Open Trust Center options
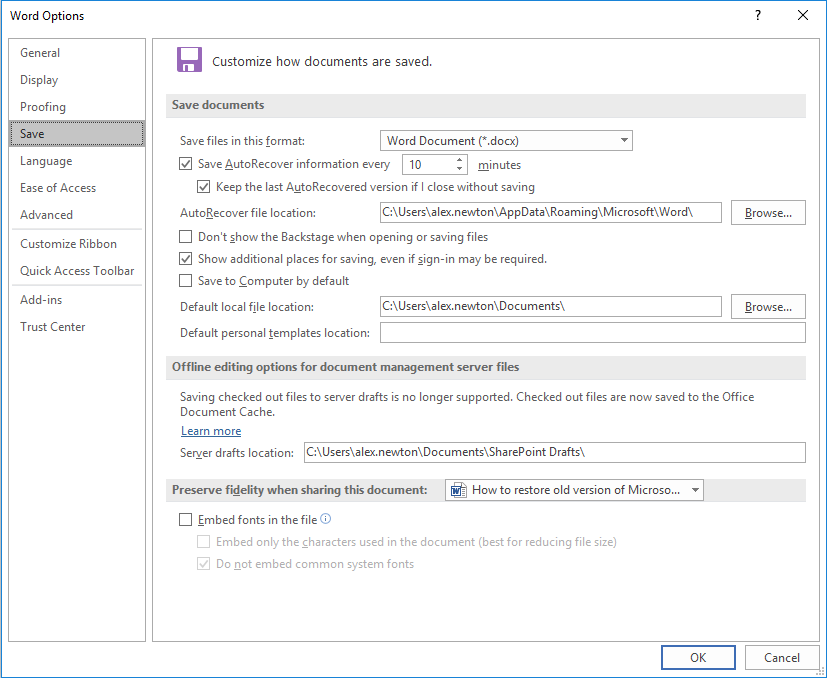This screenshot has width=827, height=678. tap(77, 327)
